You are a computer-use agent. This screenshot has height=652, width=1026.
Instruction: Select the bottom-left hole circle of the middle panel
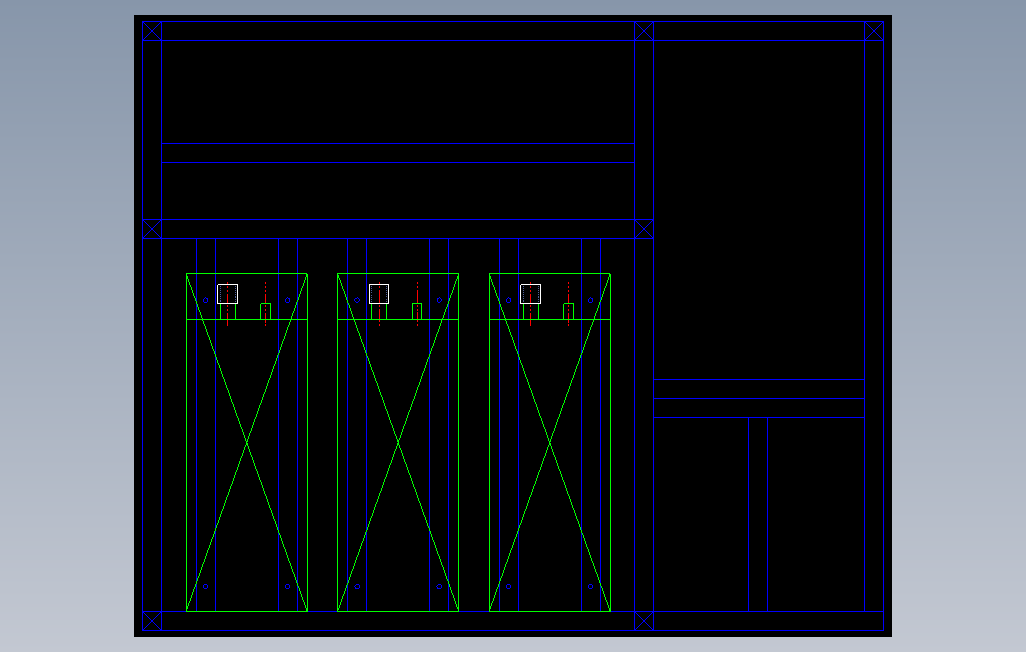point(357,587)
